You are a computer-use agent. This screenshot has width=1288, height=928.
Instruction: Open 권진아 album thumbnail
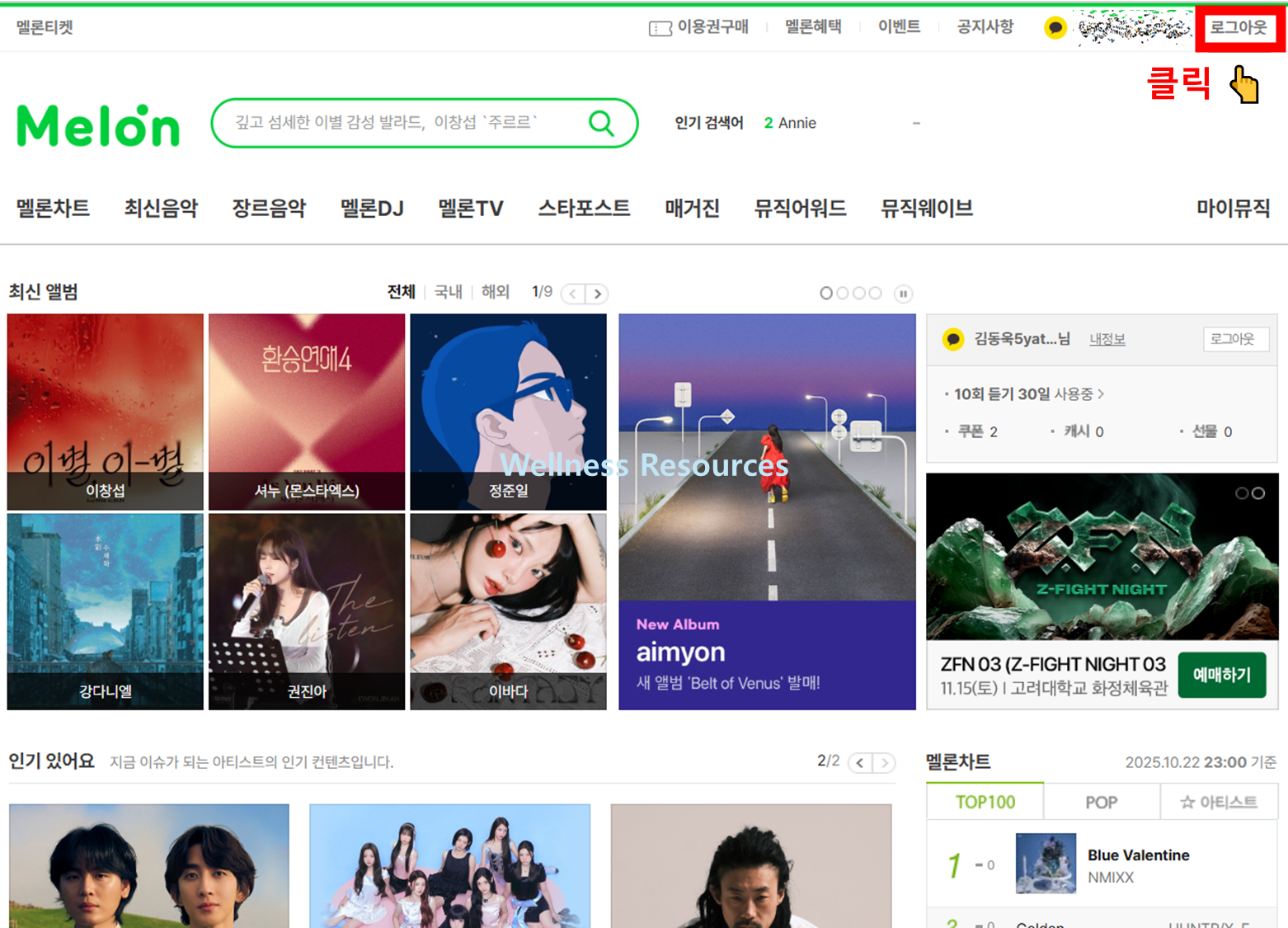click(307, 611)
